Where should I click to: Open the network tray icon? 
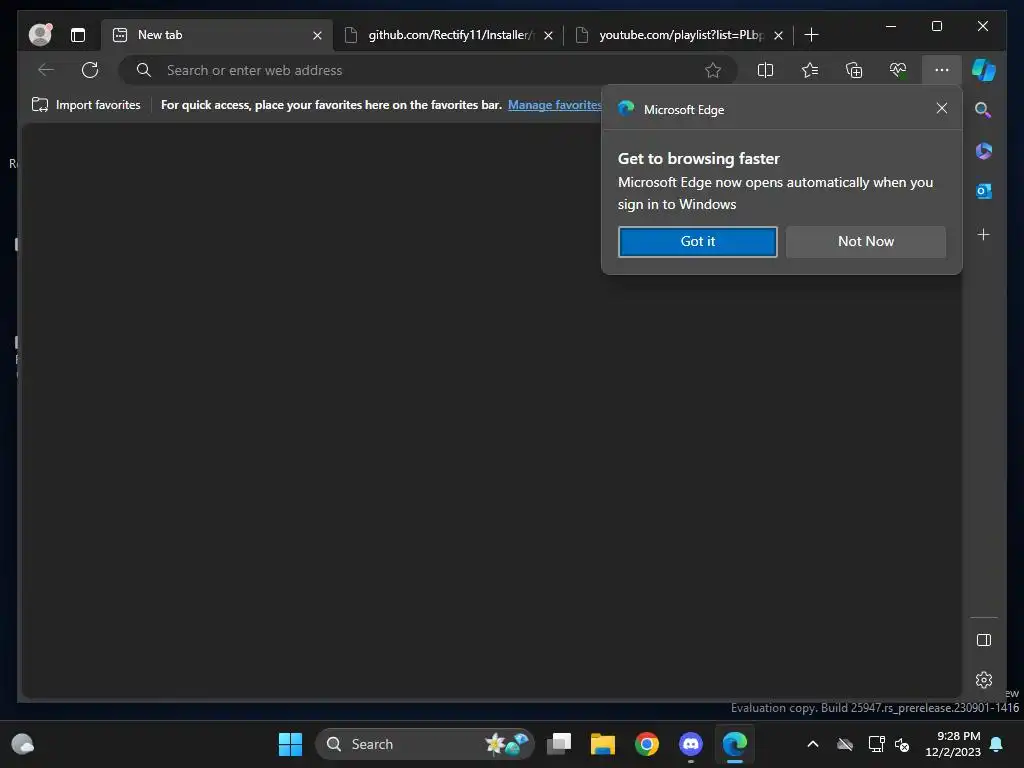click(876, 744)
